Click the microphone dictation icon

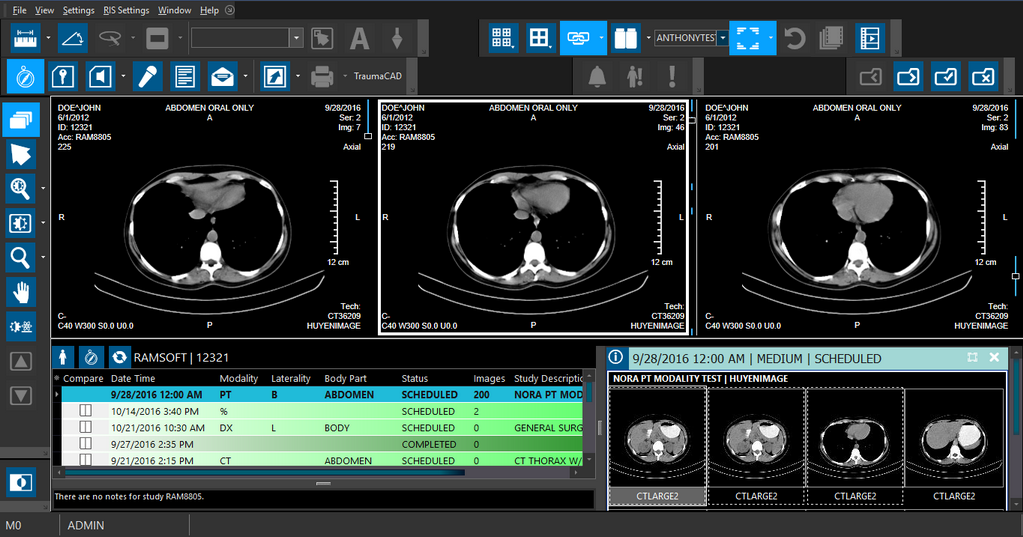[149, 76]
